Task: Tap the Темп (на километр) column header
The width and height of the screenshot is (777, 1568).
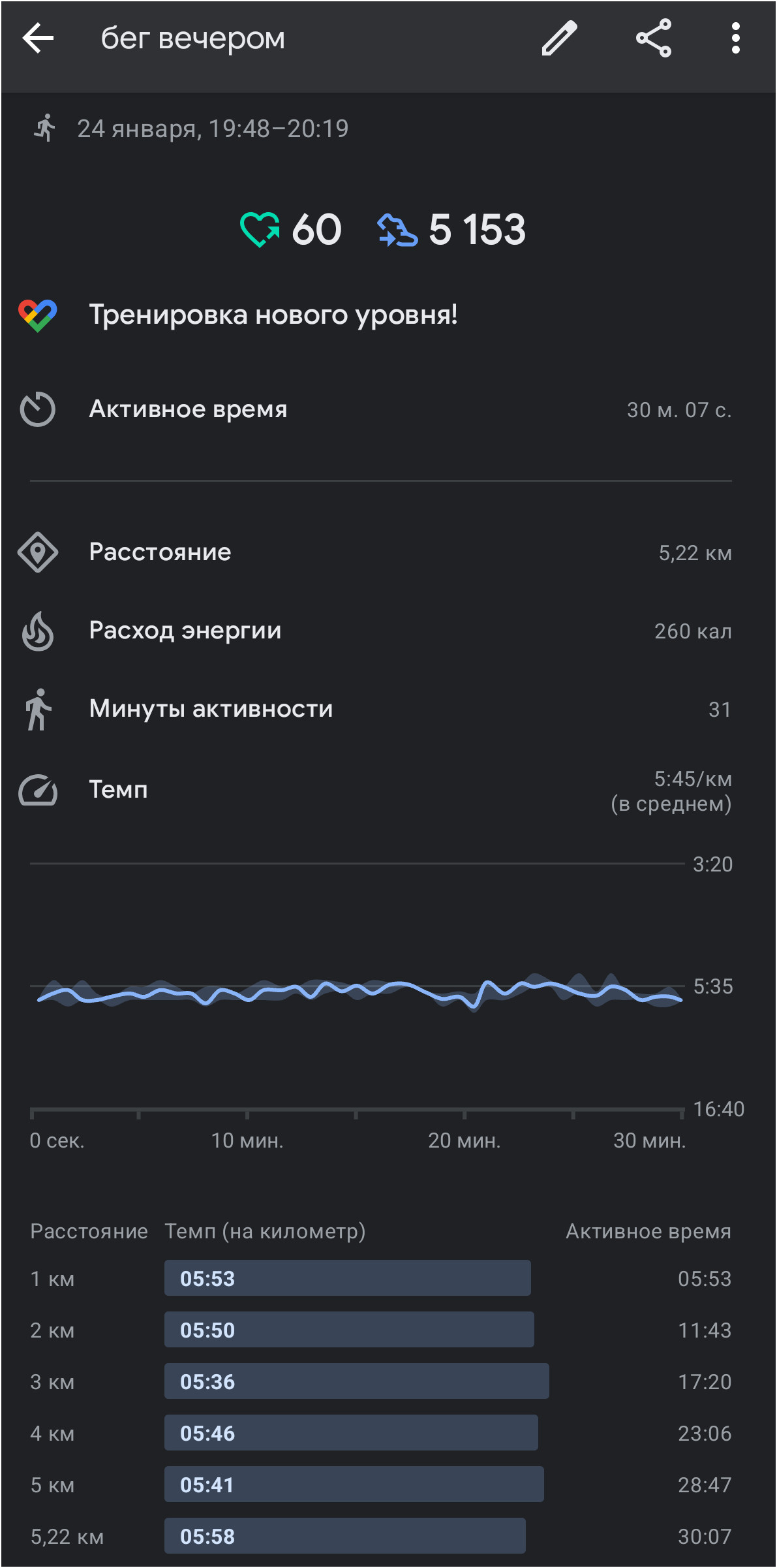Action: pos(265,1231)
